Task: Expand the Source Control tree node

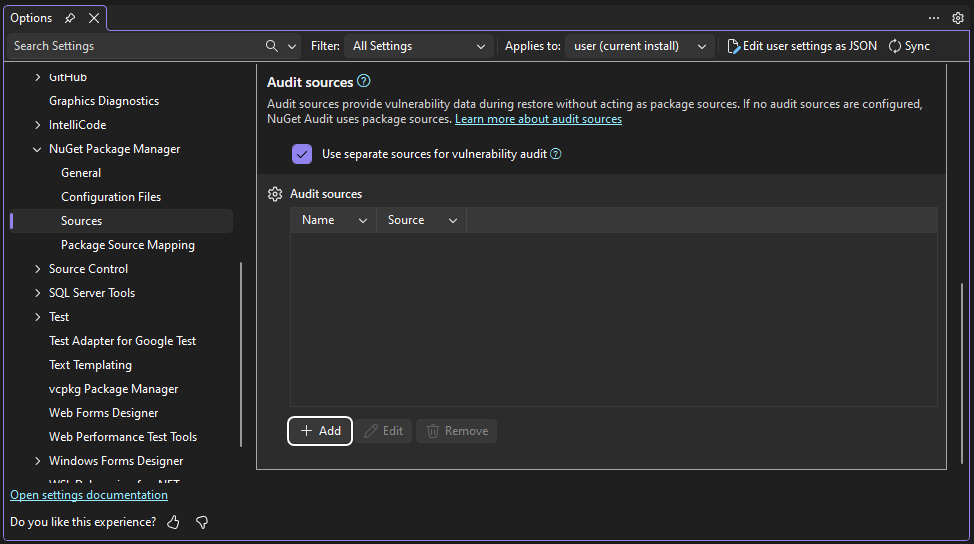Action: pyautogui.click(x=38, y=269)
